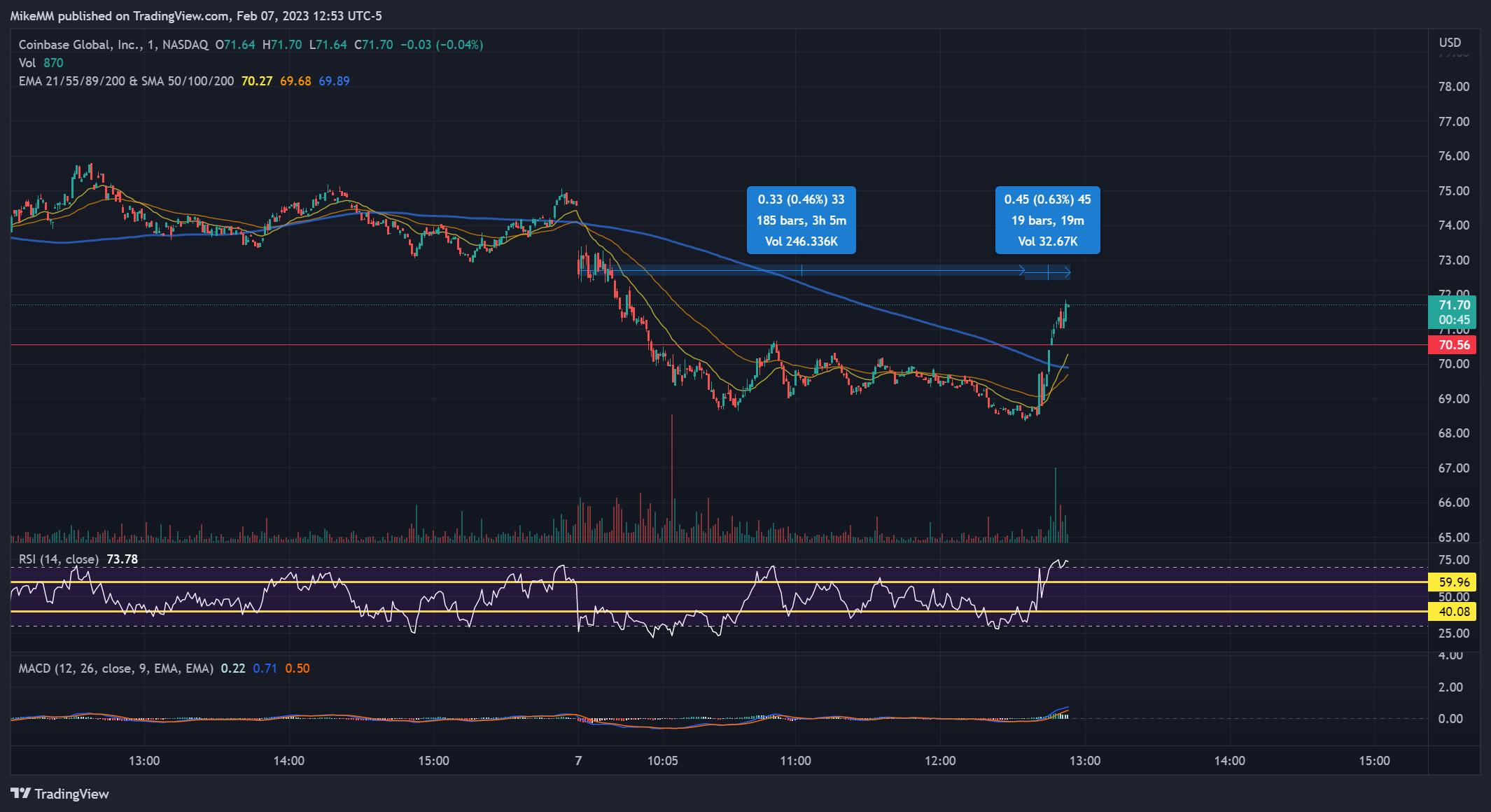Select the red 70.56 price line label
The width and height of the screenshot is (1491, 812).
click(x=1452, y=345)
